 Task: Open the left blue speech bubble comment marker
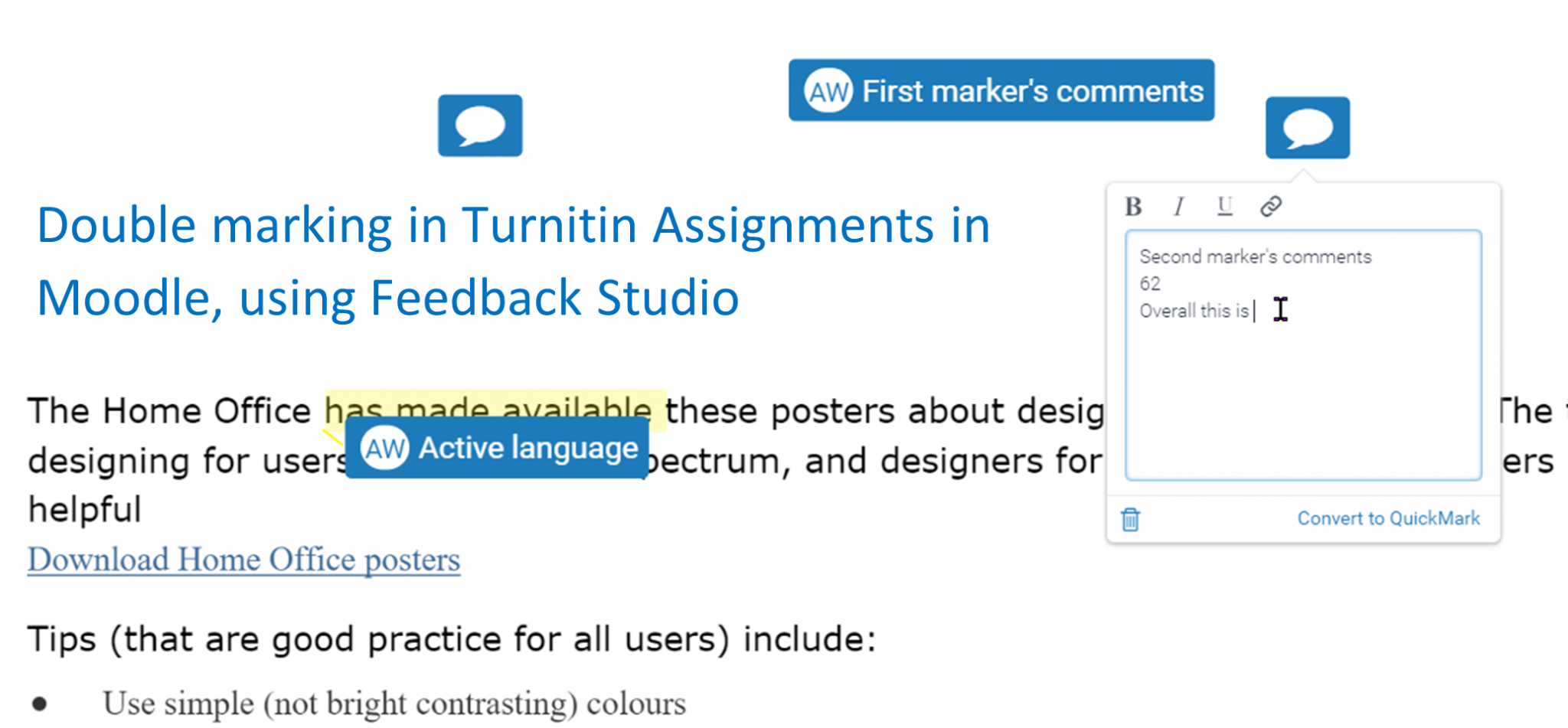479,126
